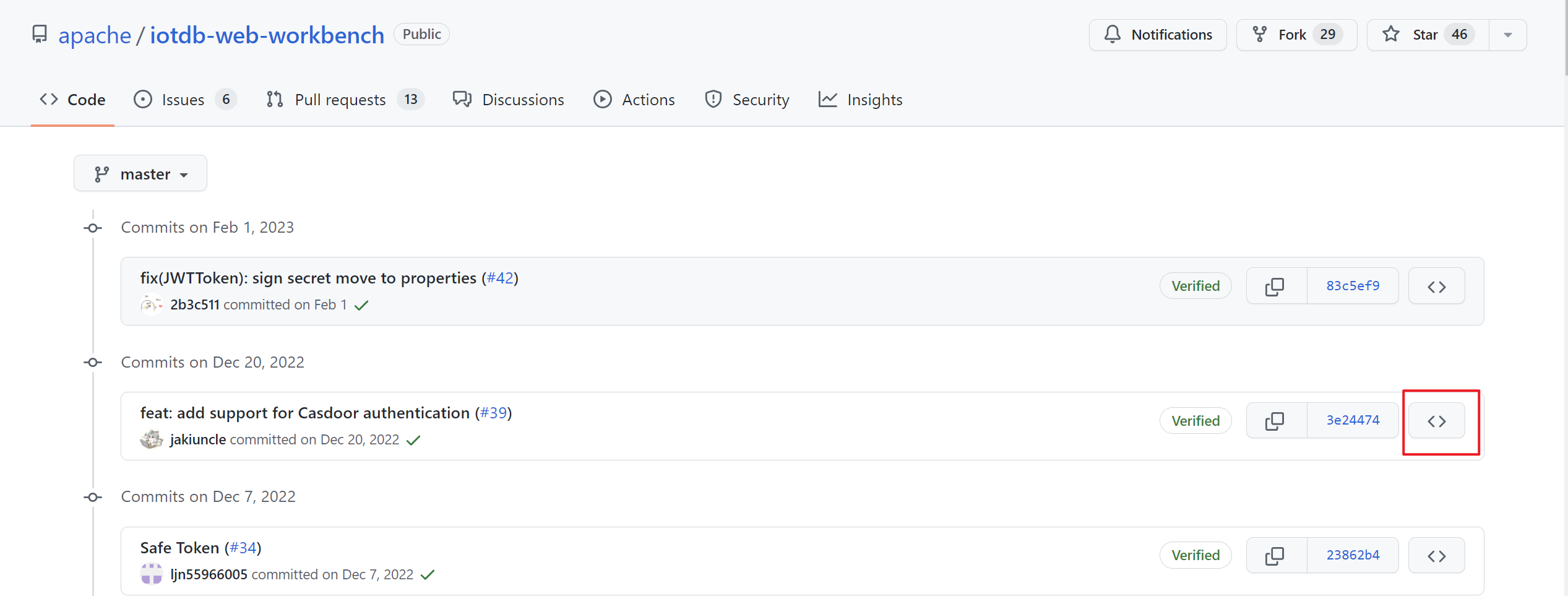Open the Security tab
Viewport: 1568px width, 596px height.
(747, 100)
